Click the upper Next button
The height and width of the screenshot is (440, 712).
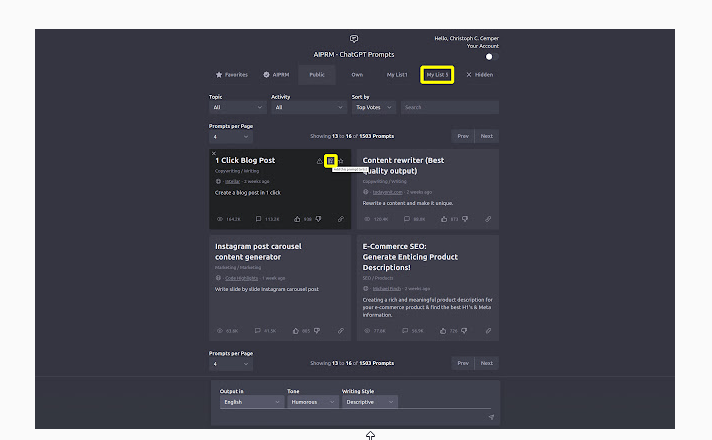487,136
